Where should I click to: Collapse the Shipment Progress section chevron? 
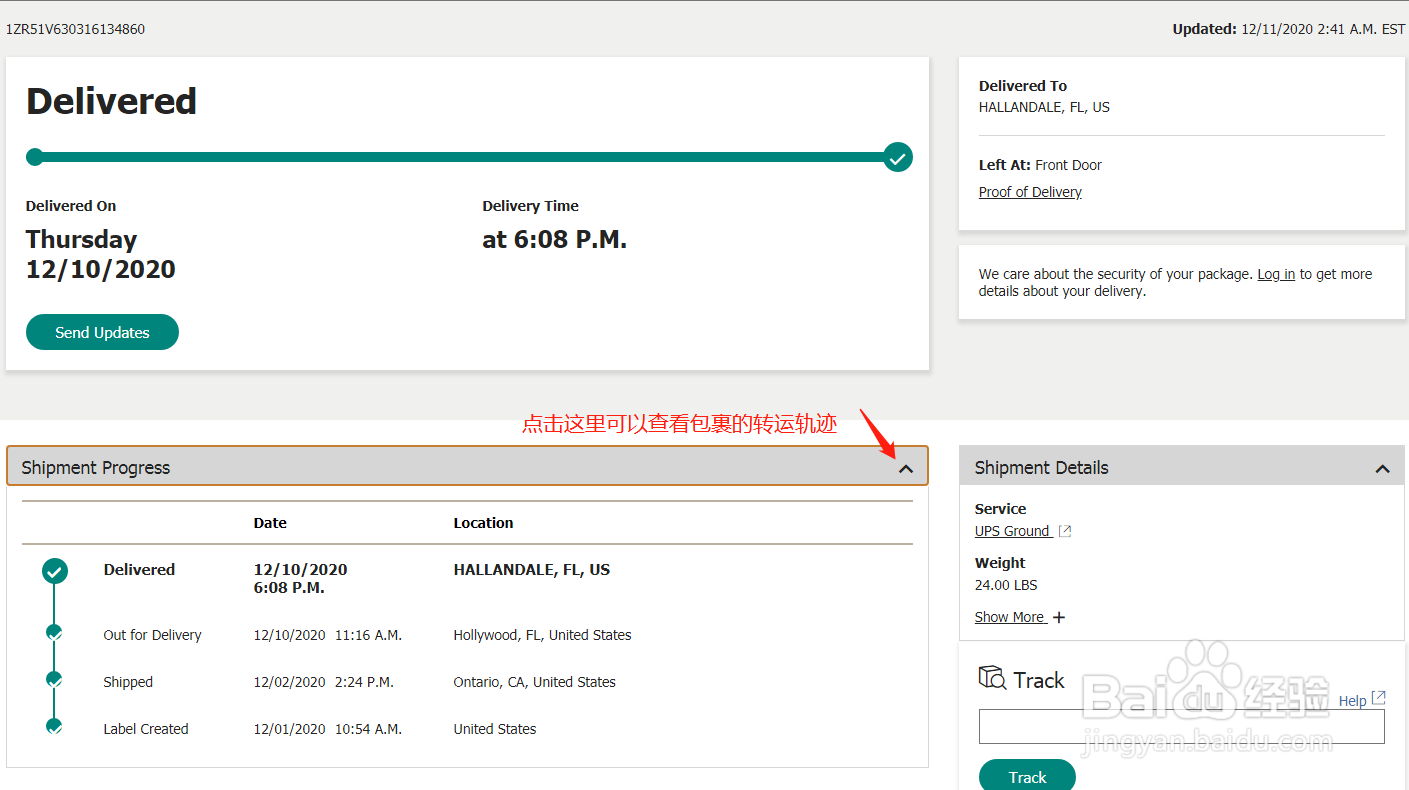tap(906, 468)
